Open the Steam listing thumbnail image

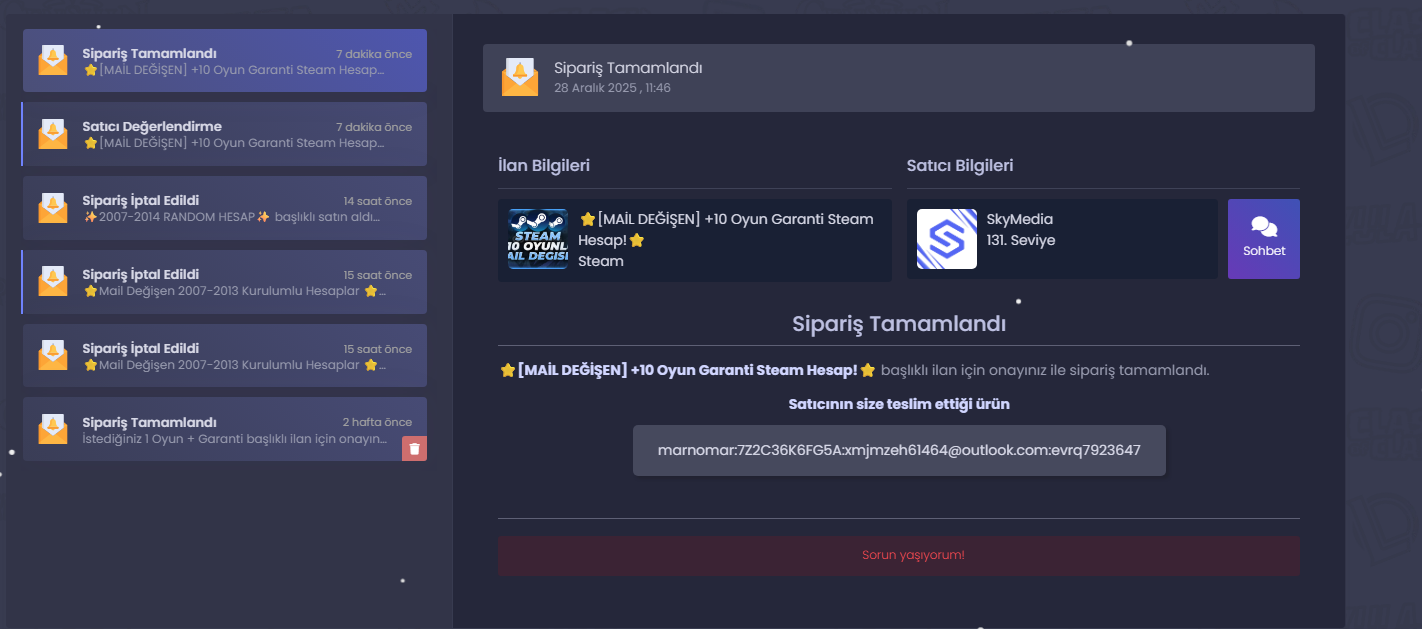click(538, 239)
